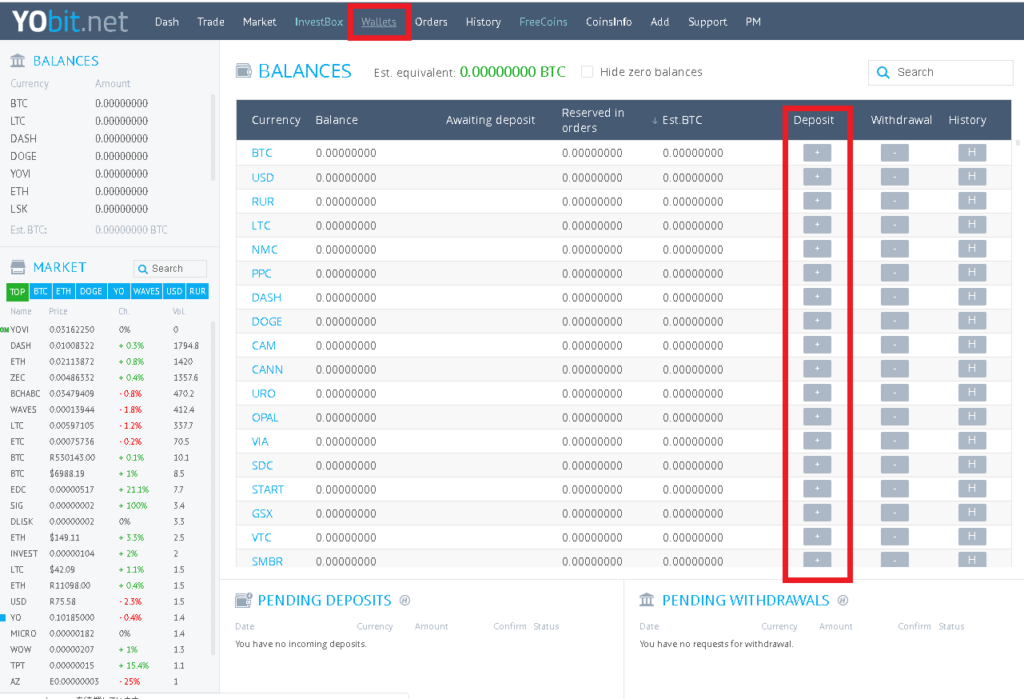
Task: Switch to the ETH market tab
Action: pyautogui.click(x=63, y=291)
